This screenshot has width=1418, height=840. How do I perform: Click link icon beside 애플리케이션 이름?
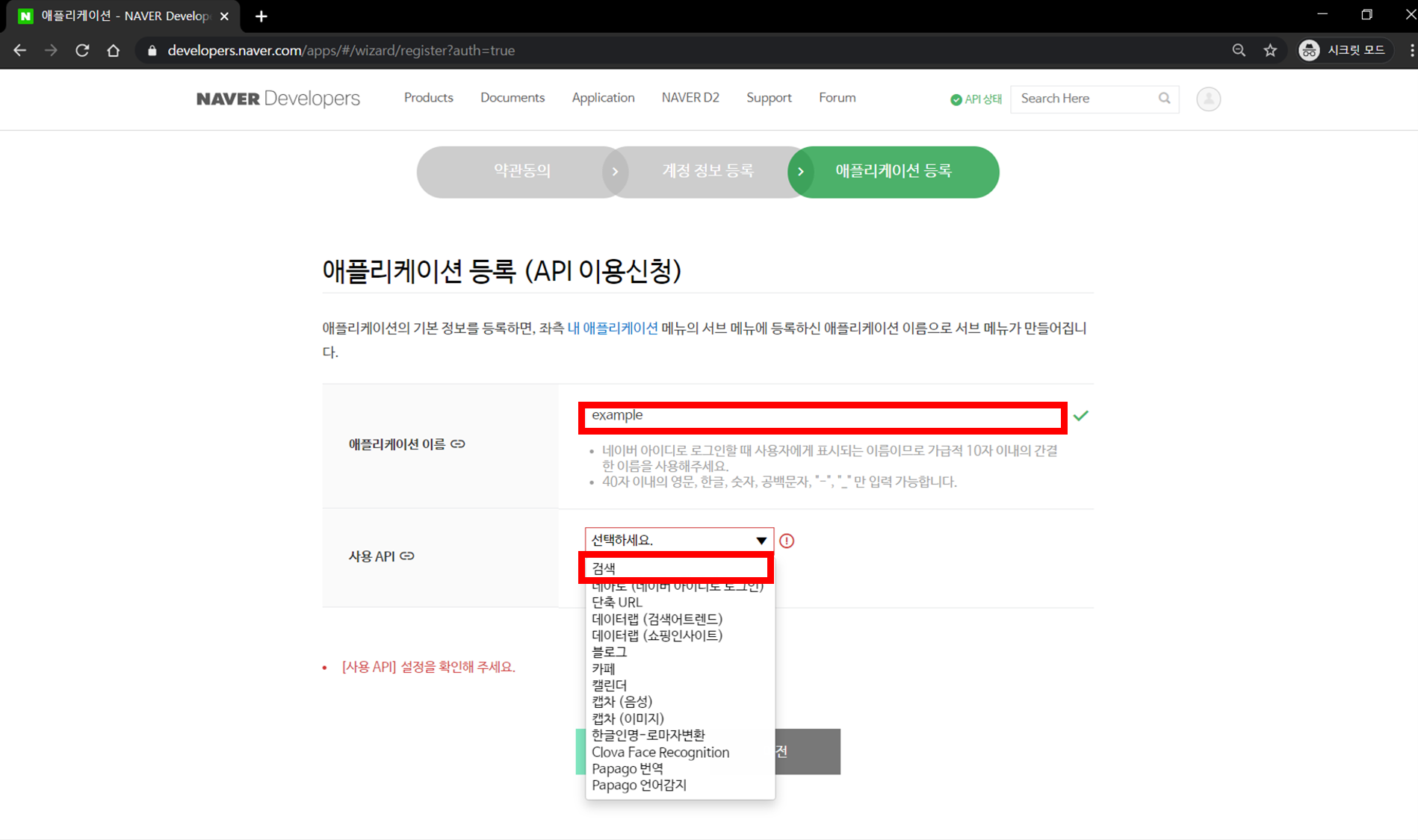click(458, 444)
